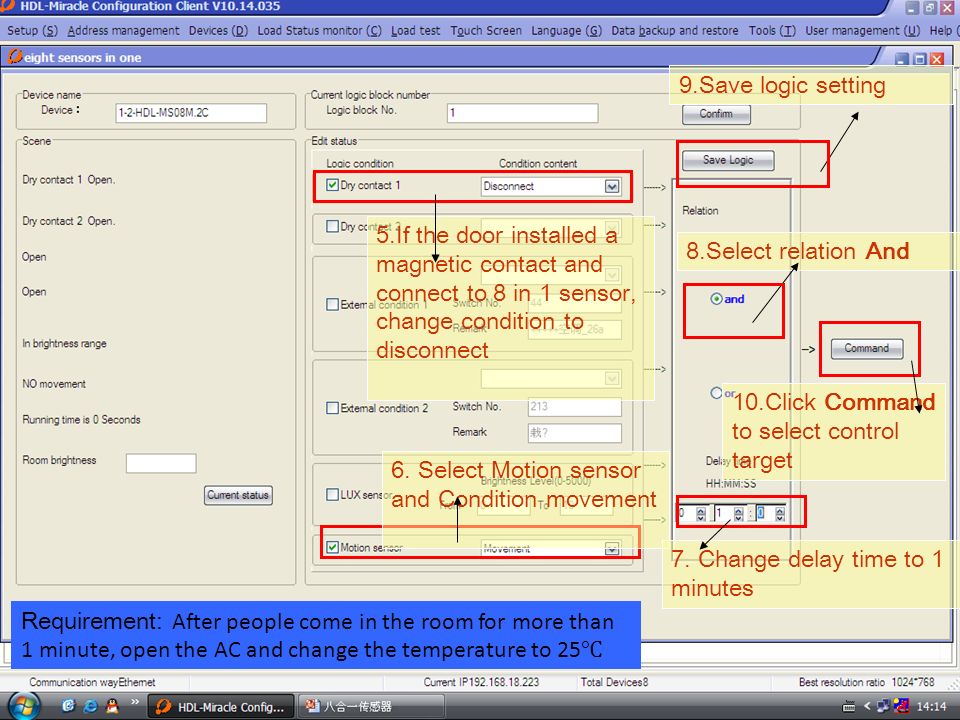
Task: Click 'Running time is 0 Seconds' text
Action: coord(81,419)
